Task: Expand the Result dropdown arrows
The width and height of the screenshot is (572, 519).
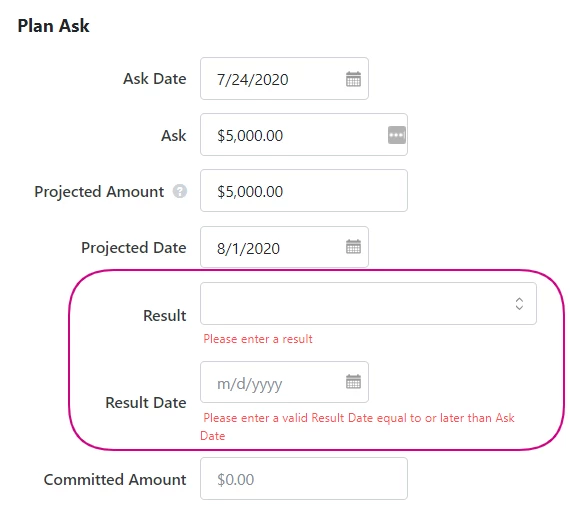Action: (519, 303)
